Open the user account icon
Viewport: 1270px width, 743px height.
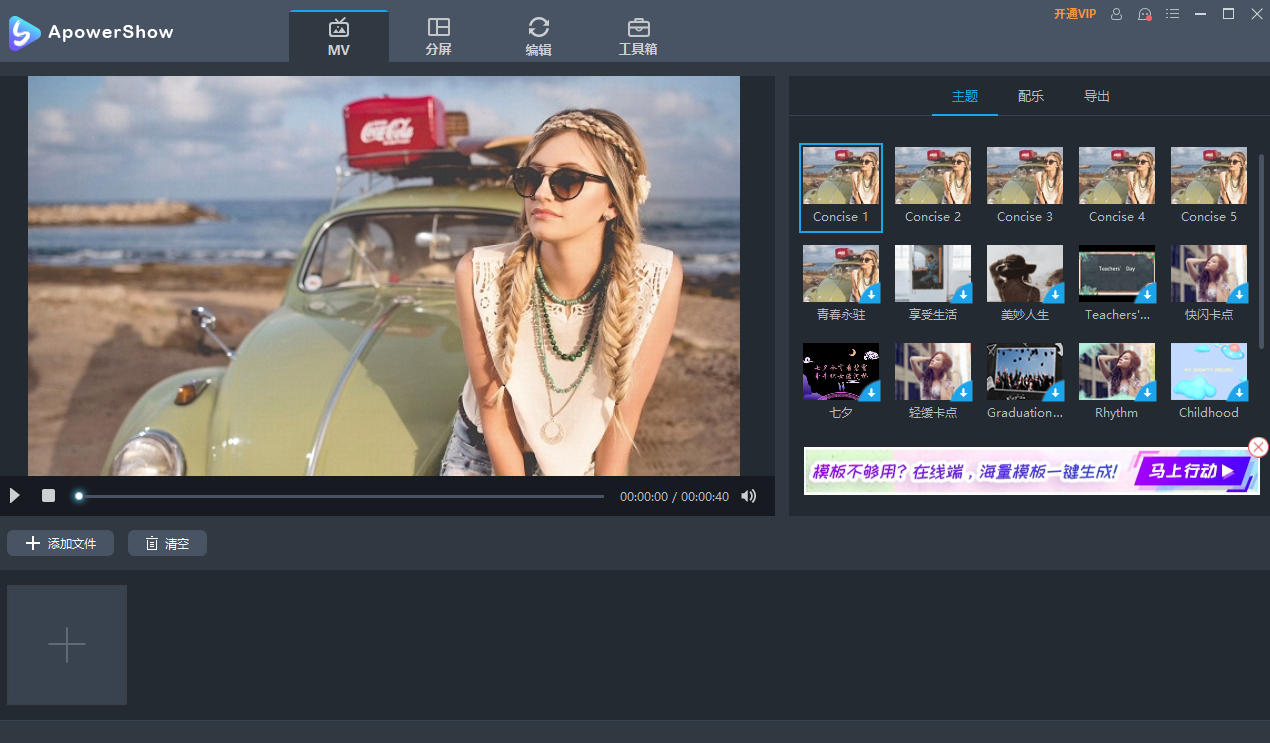point(1117,14)
